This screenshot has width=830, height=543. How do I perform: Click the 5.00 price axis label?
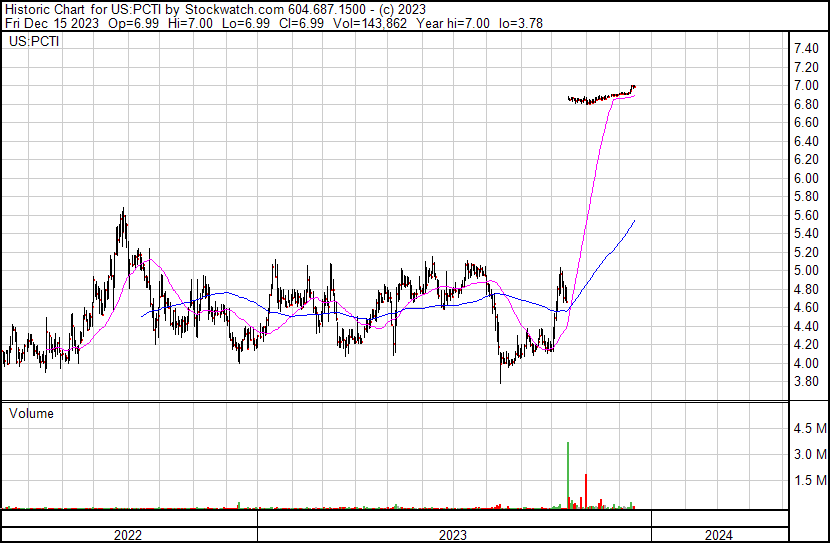coord(806,271)
